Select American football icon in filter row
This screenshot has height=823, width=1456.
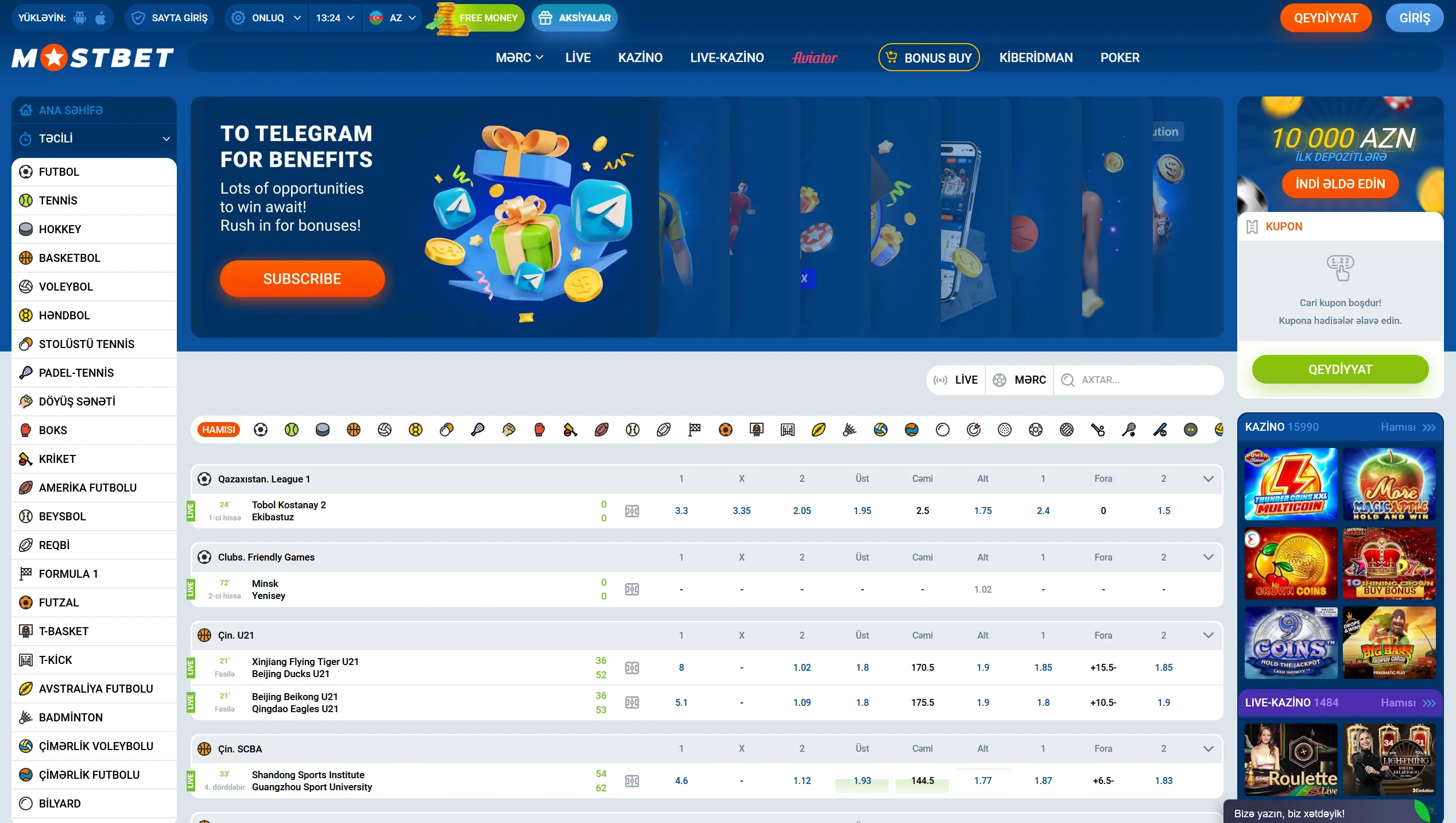[x=602, y=430]
